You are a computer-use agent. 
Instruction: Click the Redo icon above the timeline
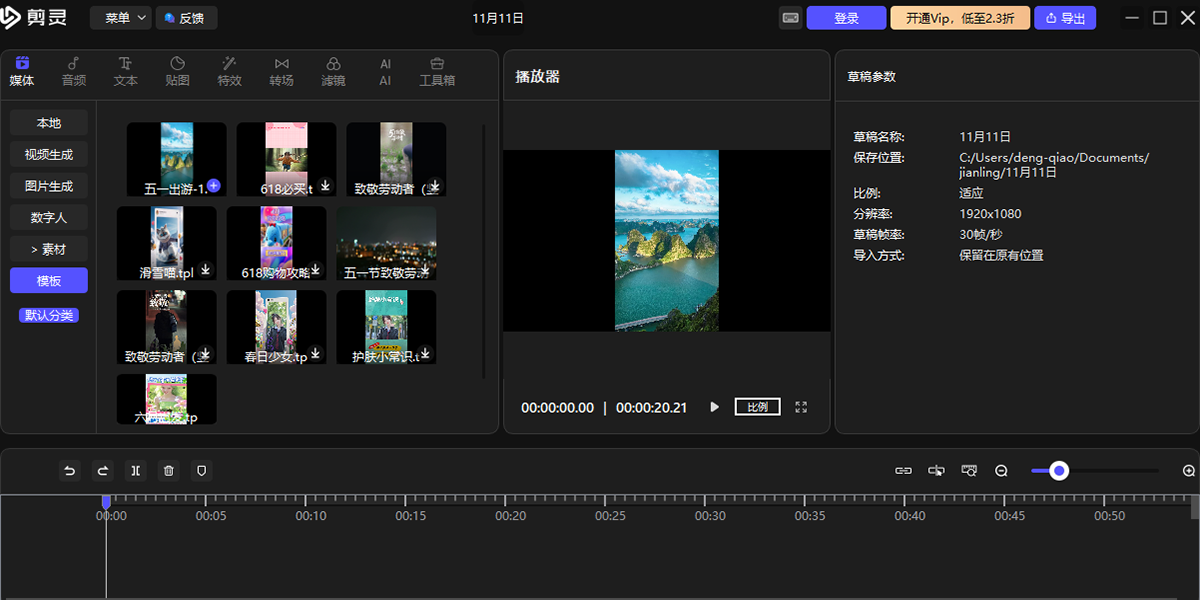[x=102, y=470]
